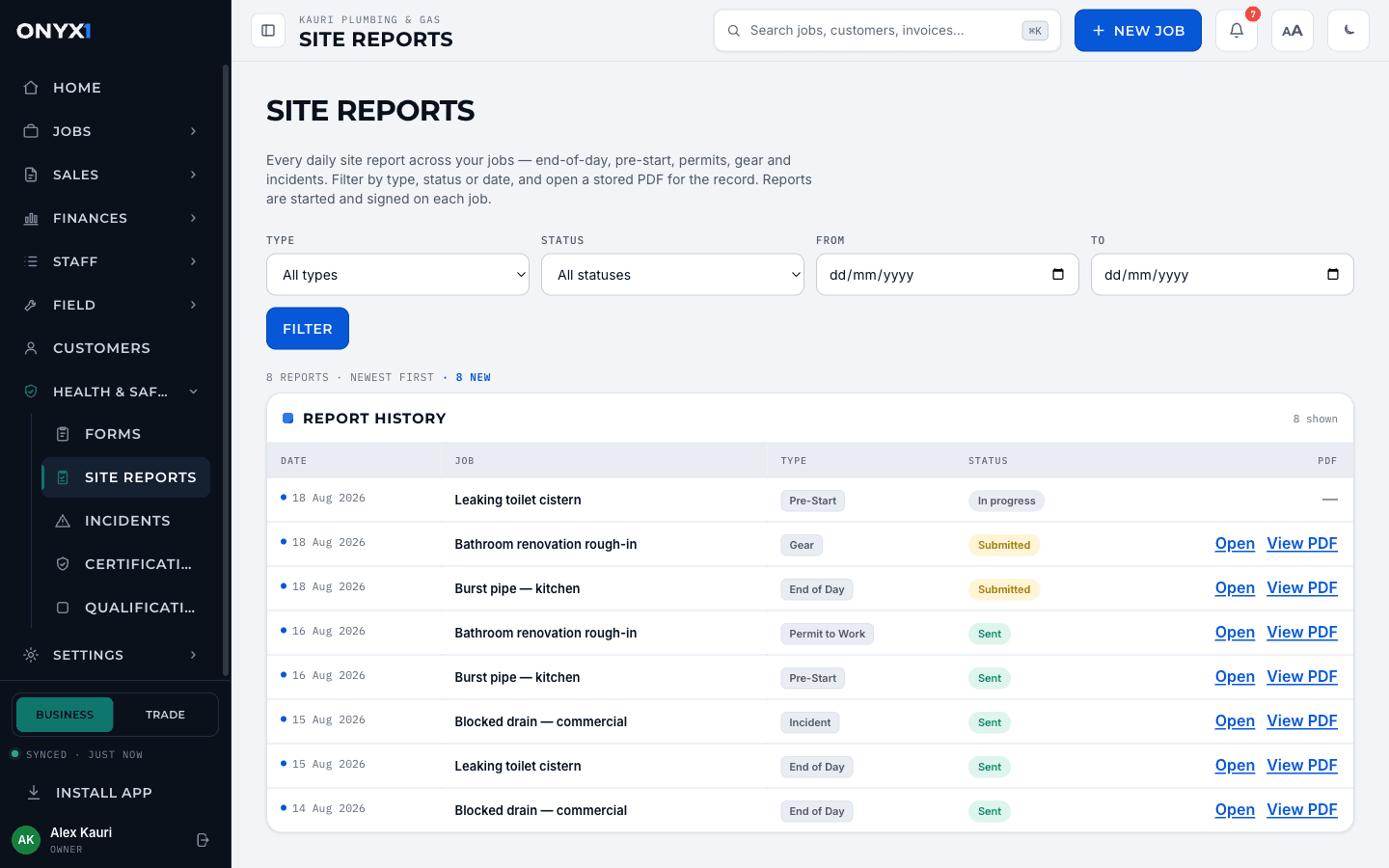Viewport: 1389px width, 868px height.
Task: Click the Filter button
Action: coord(308,329)
